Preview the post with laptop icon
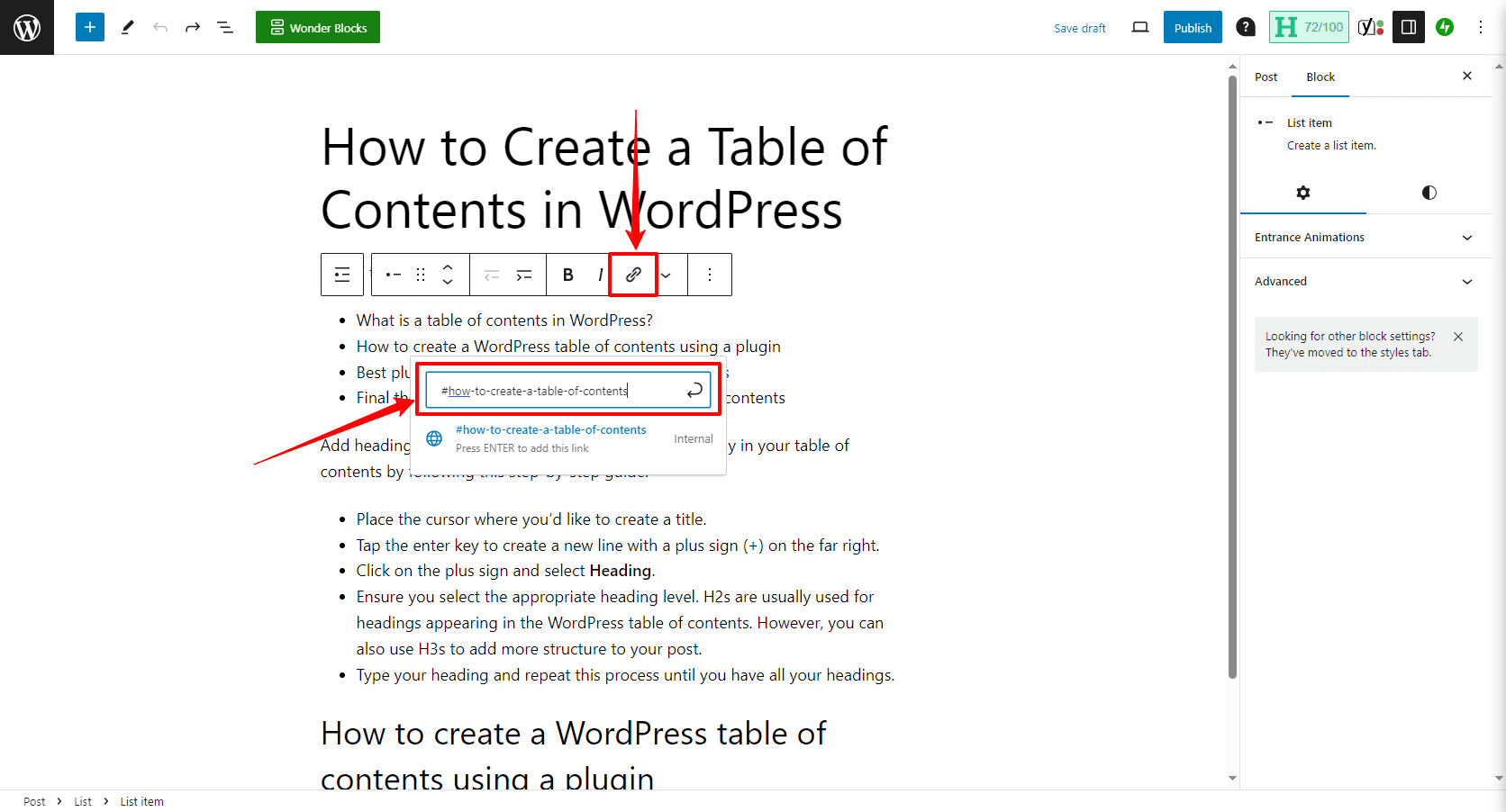 point(1140,27)
